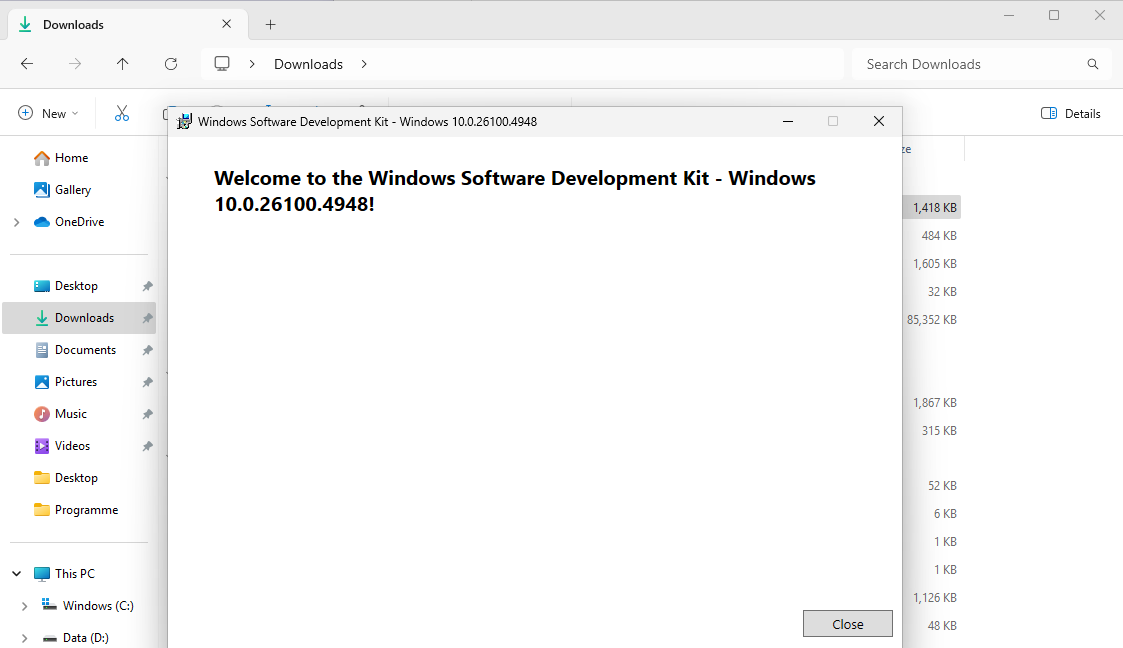The image size is (1123, 648).
Task: Expand the Windows (C:) drive
Action: (25, 606)
